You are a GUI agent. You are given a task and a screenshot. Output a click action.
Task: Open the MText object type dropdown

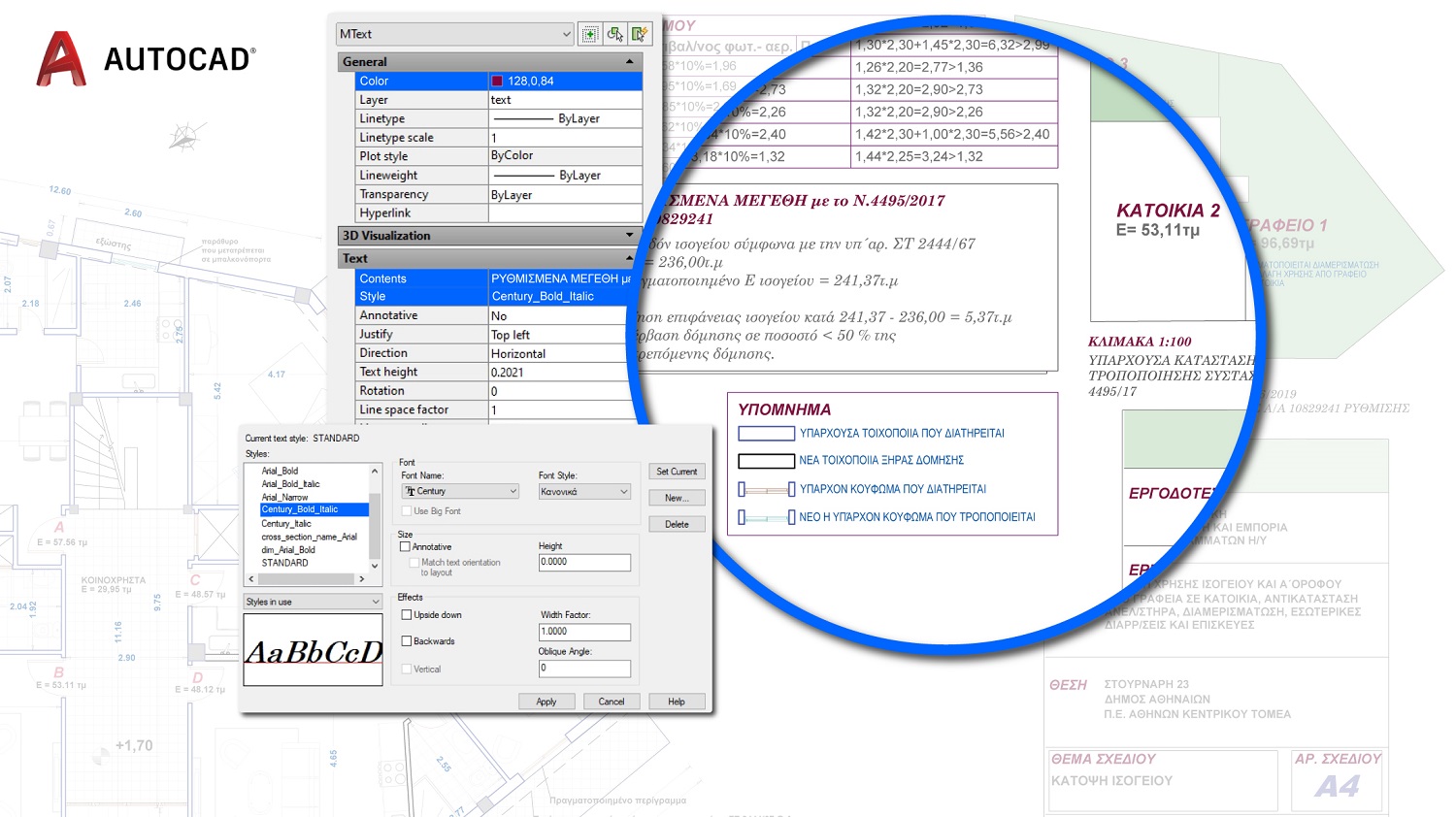[455, 34]
